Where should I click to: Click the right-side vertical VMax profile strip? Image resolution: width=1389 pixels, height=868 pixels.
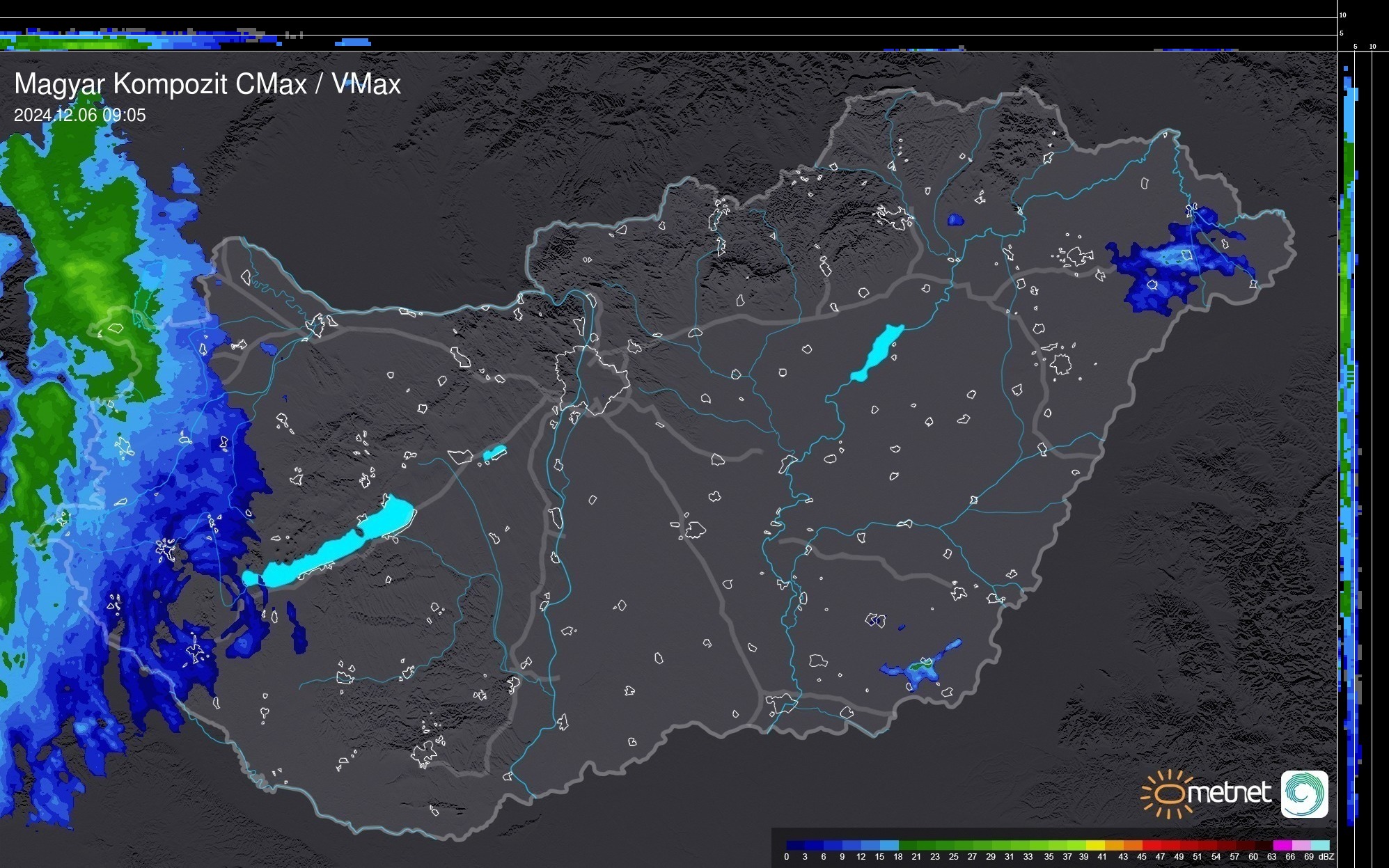coord(1350,418)
